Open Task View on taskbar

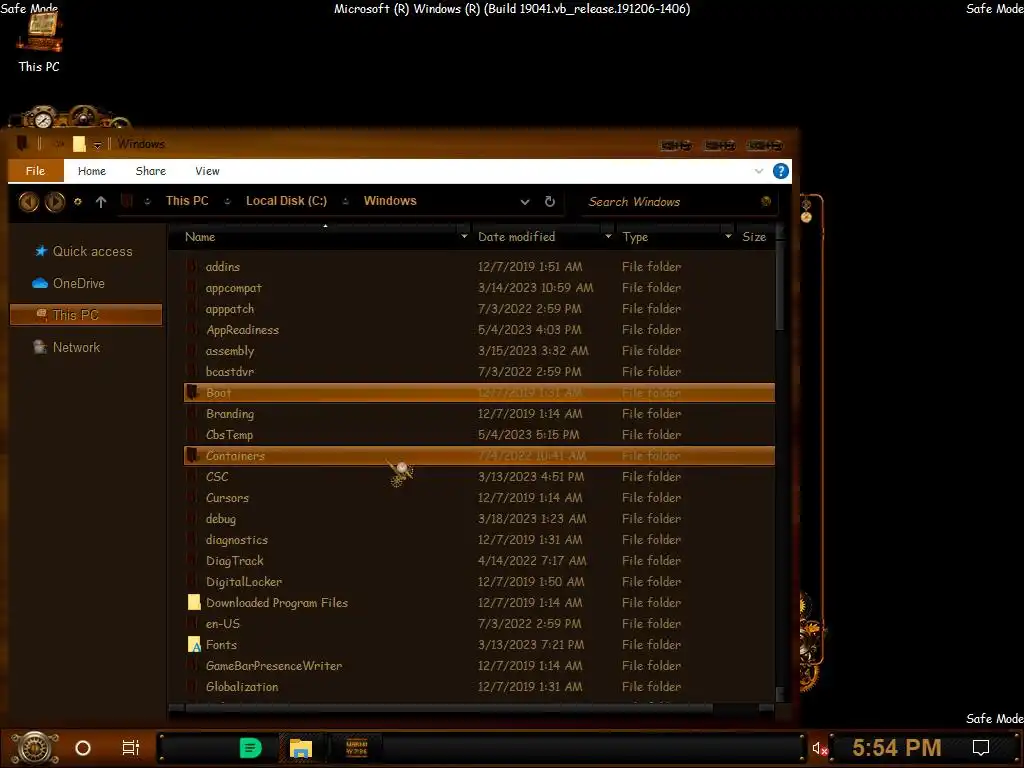tap(131, 748)
